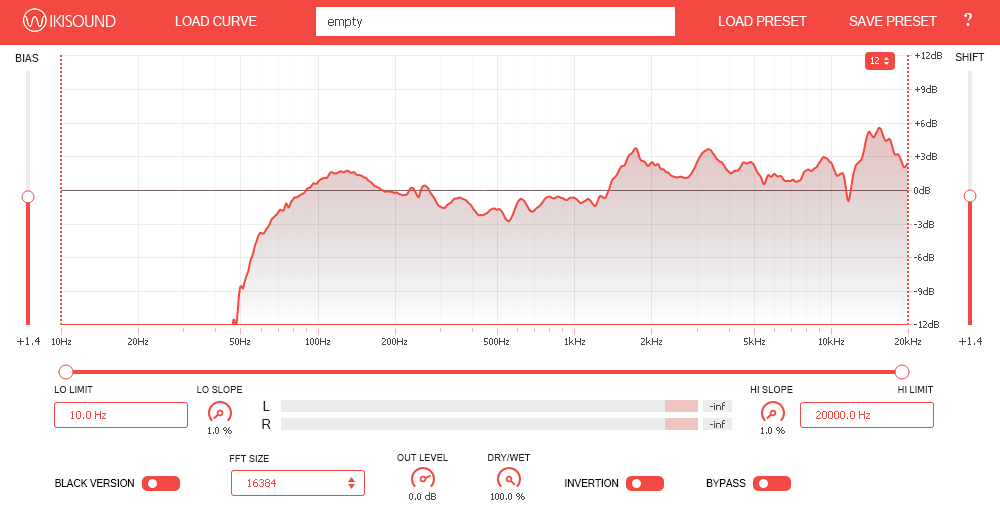Click LOAD CURVE in top bar
Image resolution: width=1000 pixels, height=516 pixels.
[x=215, y=21]
